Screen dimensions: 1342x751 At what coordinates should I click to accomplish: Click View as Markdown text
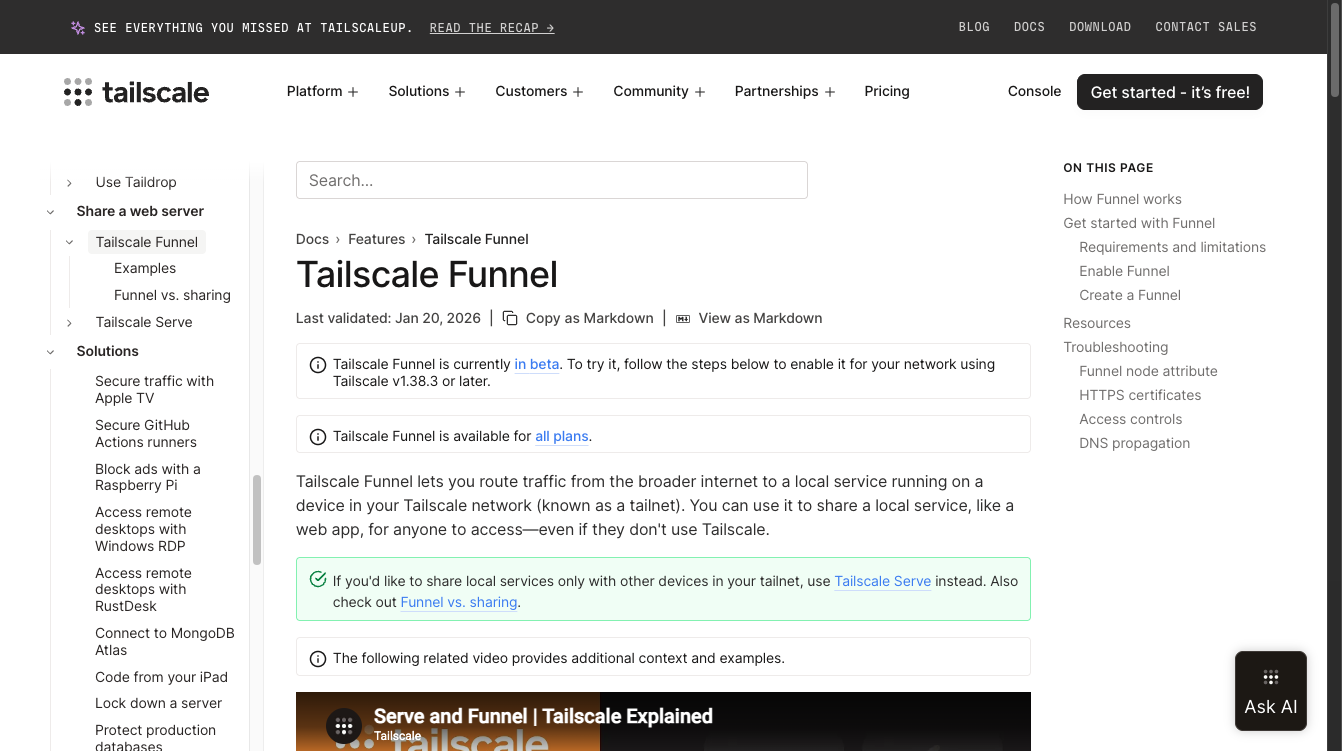click(x=761, y=318)
